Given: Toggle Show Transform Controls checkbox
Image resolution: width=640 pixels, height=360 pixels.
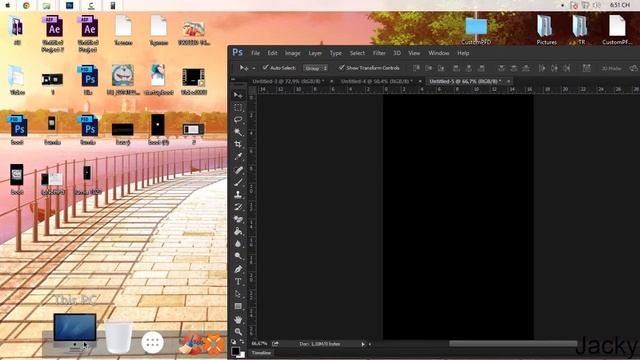Looking at the screenshot, I should [342, 67].
